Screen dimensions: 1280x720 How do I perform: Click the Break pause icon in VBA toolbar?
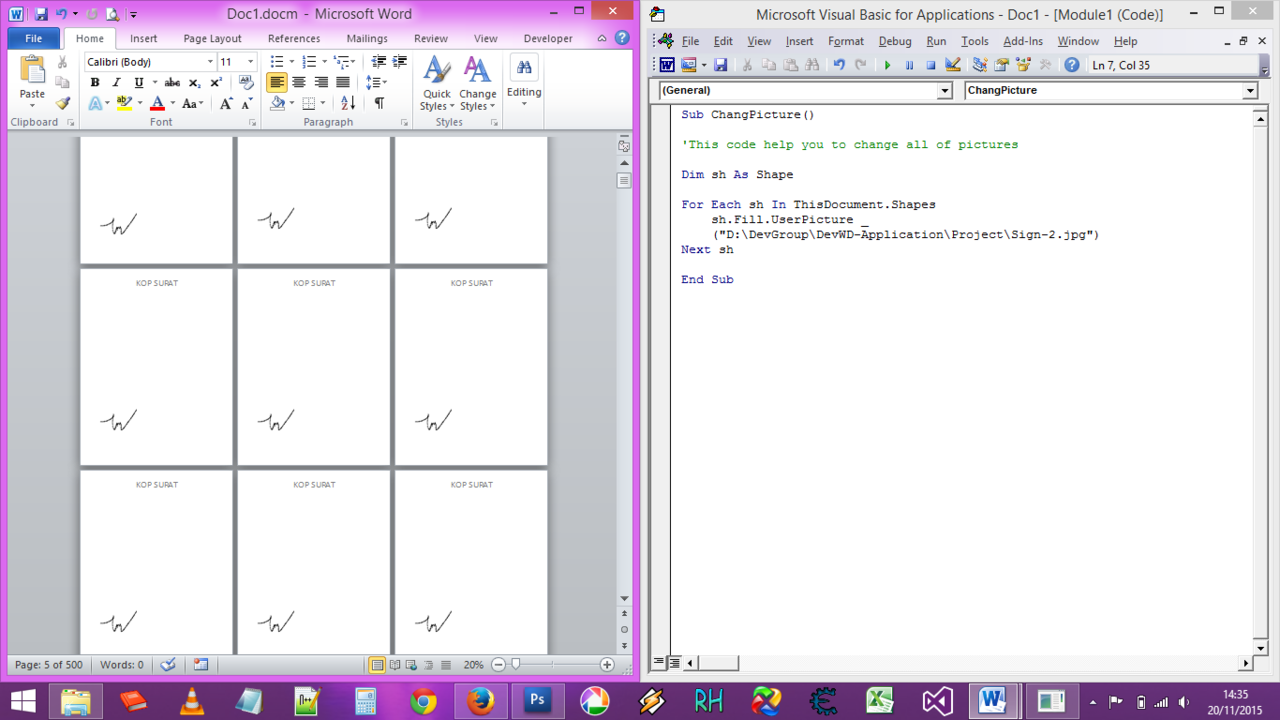coord(909,65)
